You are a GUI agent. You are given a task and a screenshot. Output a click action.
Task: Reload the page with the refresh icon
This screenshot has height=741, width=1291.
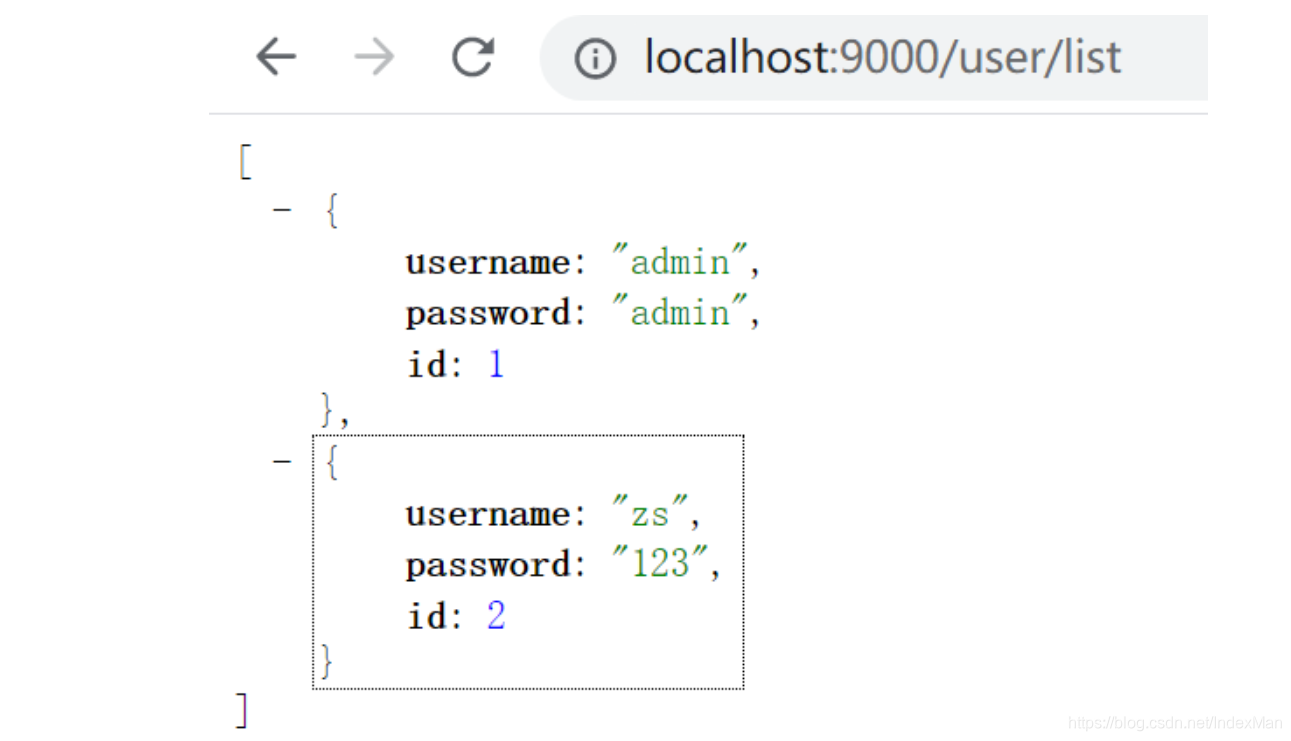click(472, 57)
